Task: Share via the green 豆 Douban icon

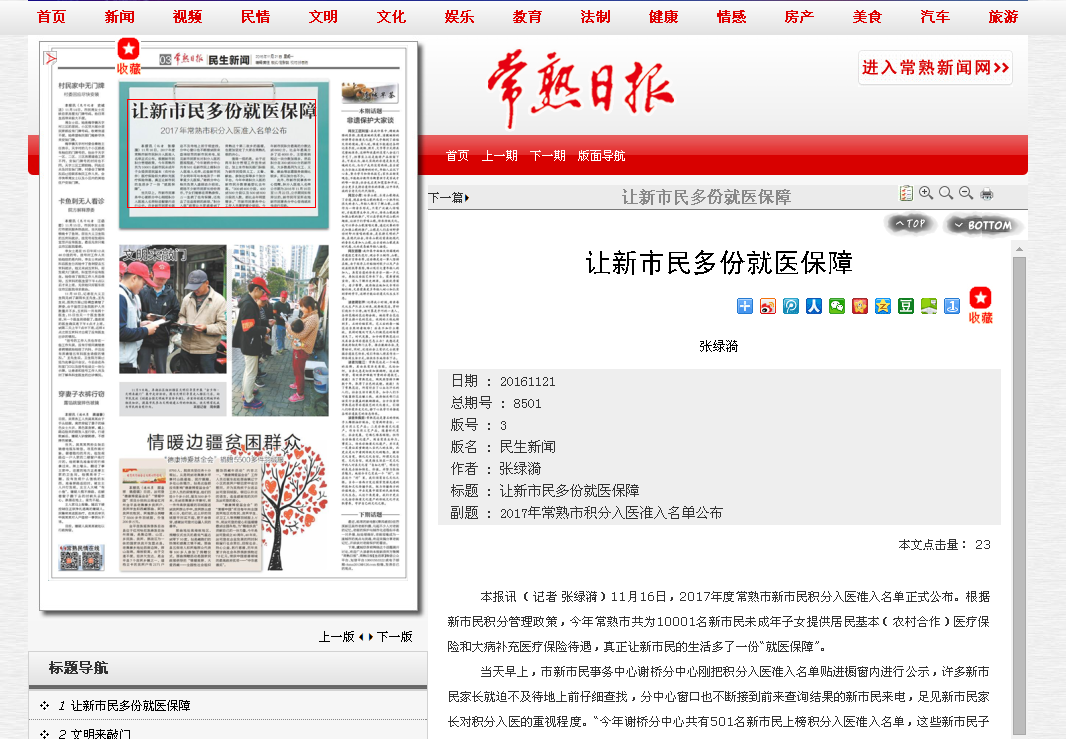Action: tap(906, 306)
